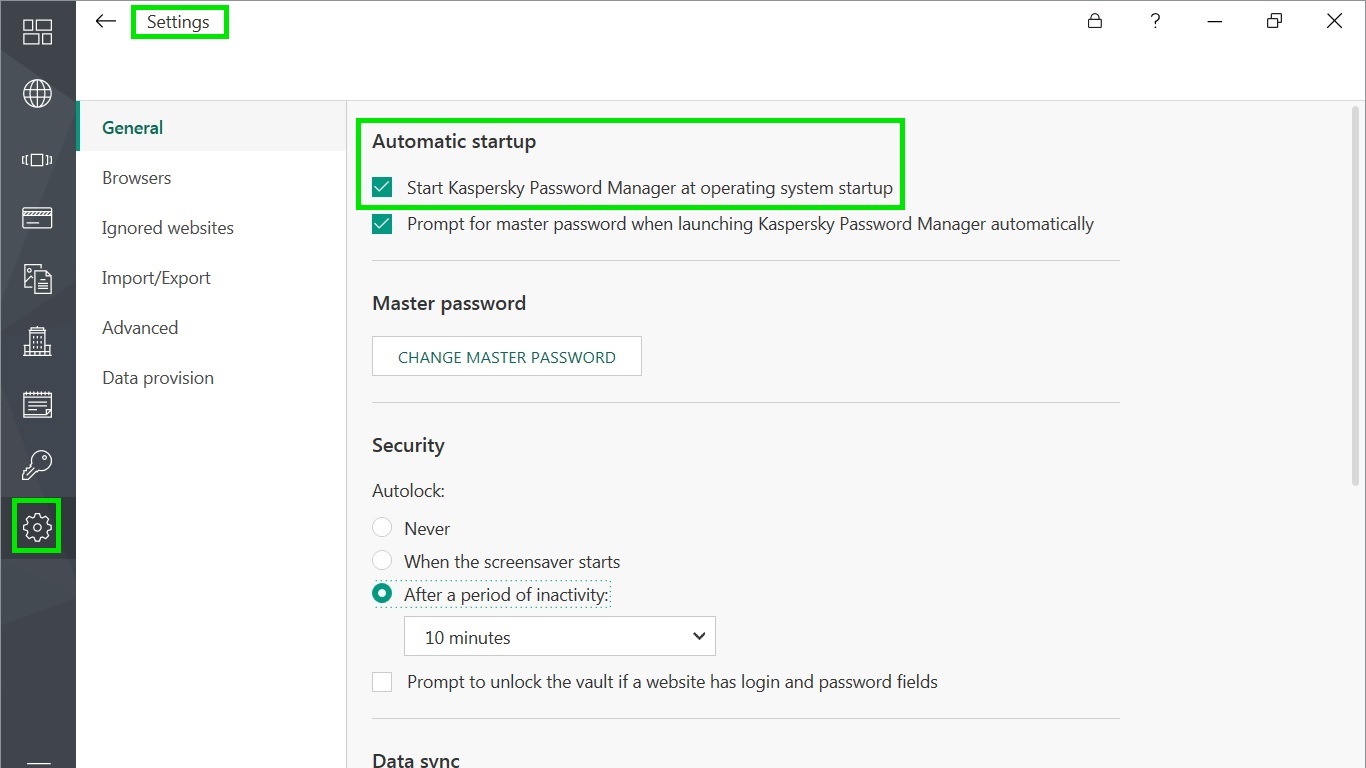The height and width of the screenshot is (768, 1366).
Task: Open Notes icon in sidebar
Action: click(x=37, y=404)
